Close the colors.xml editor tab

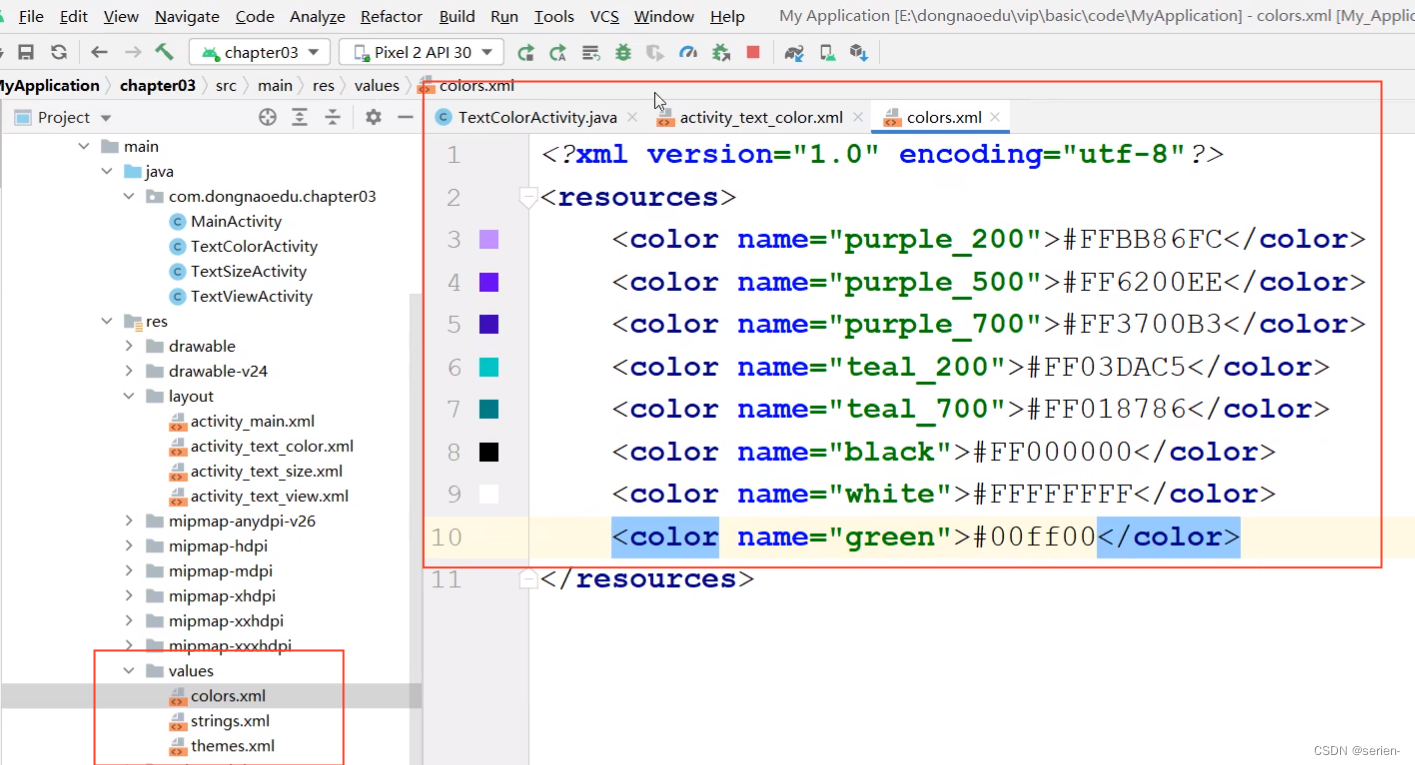[995, 117]
